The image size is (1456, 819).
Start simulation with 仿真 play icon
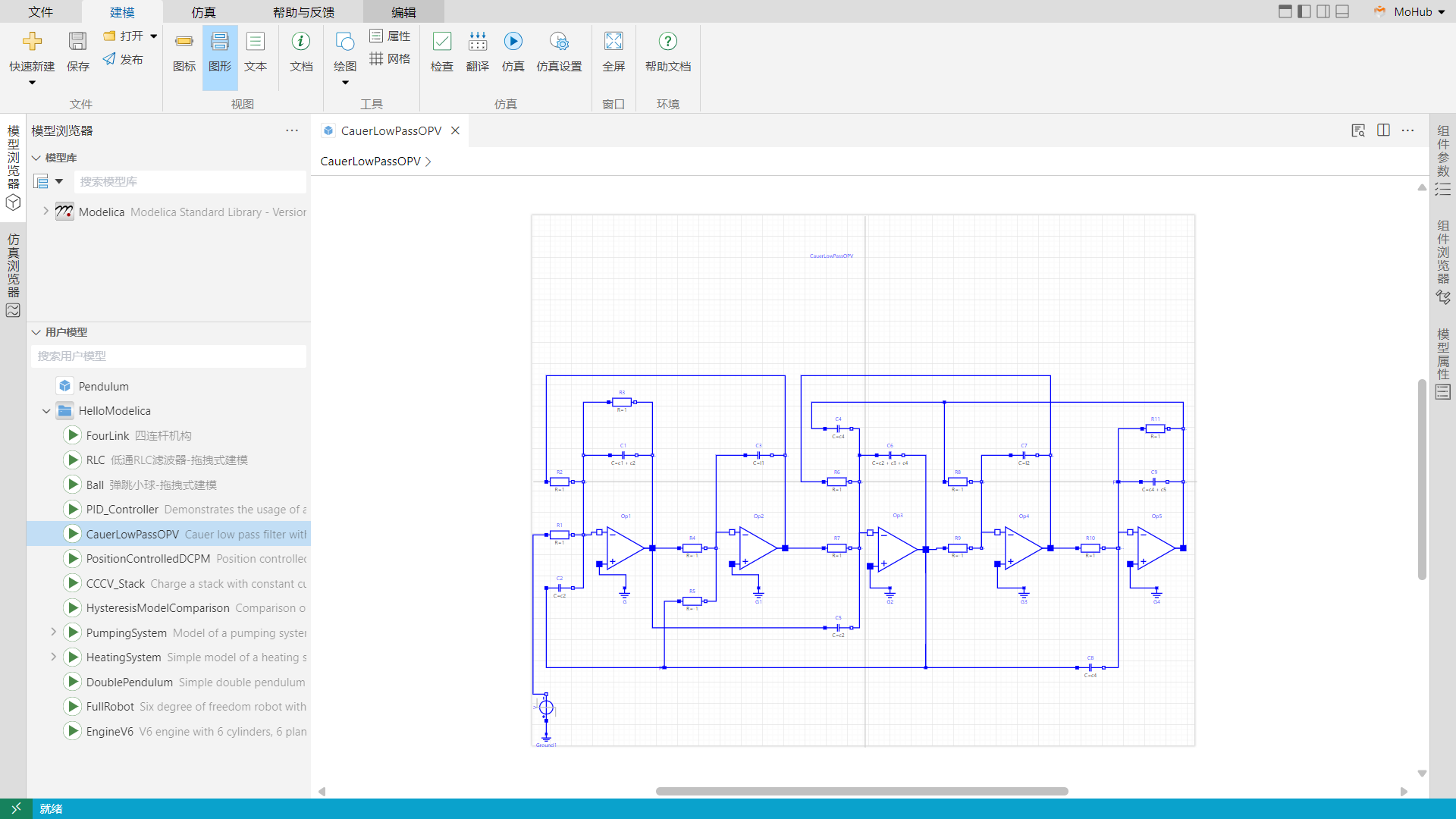click(x=513, y=51)
